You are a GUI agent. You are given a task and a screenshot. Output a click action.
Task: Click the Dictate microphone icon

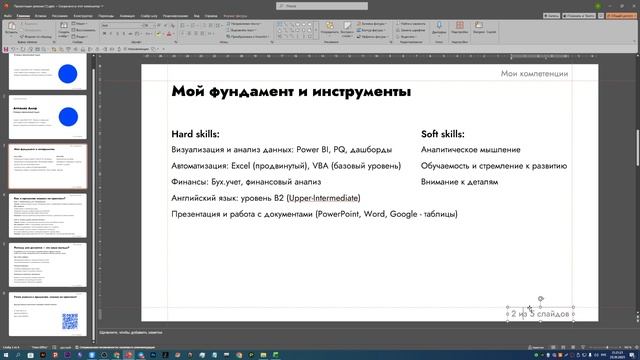coord(439,26)
